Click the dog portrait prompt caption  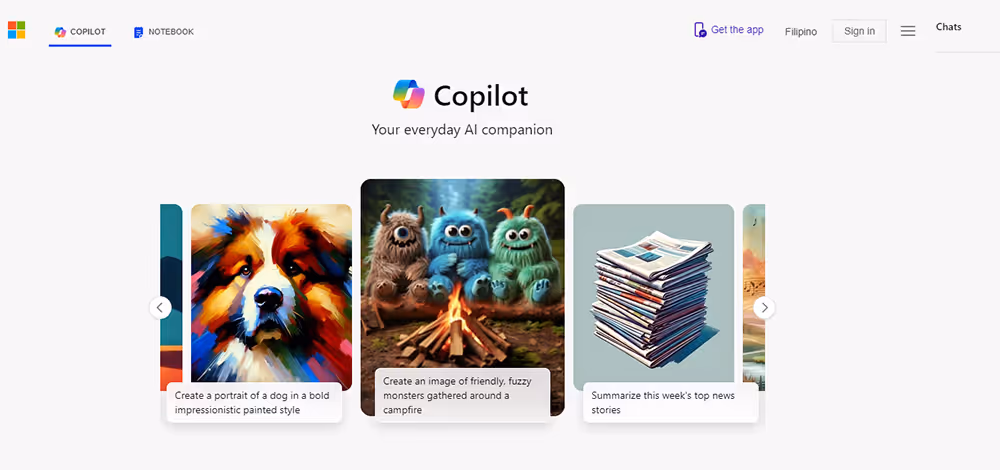[x=254, y=402]
